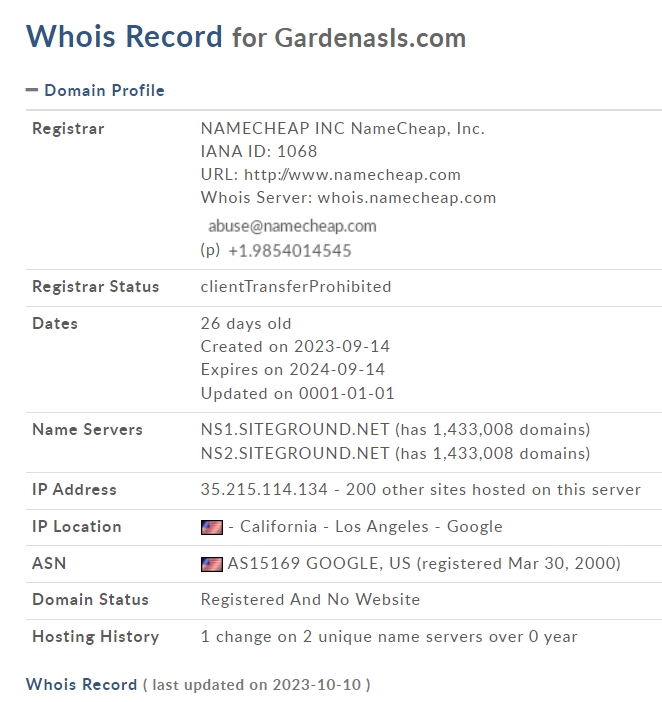Select the abuse@namecheap.com email
Viewport: 662px width, 702px height.
point(292,226)
